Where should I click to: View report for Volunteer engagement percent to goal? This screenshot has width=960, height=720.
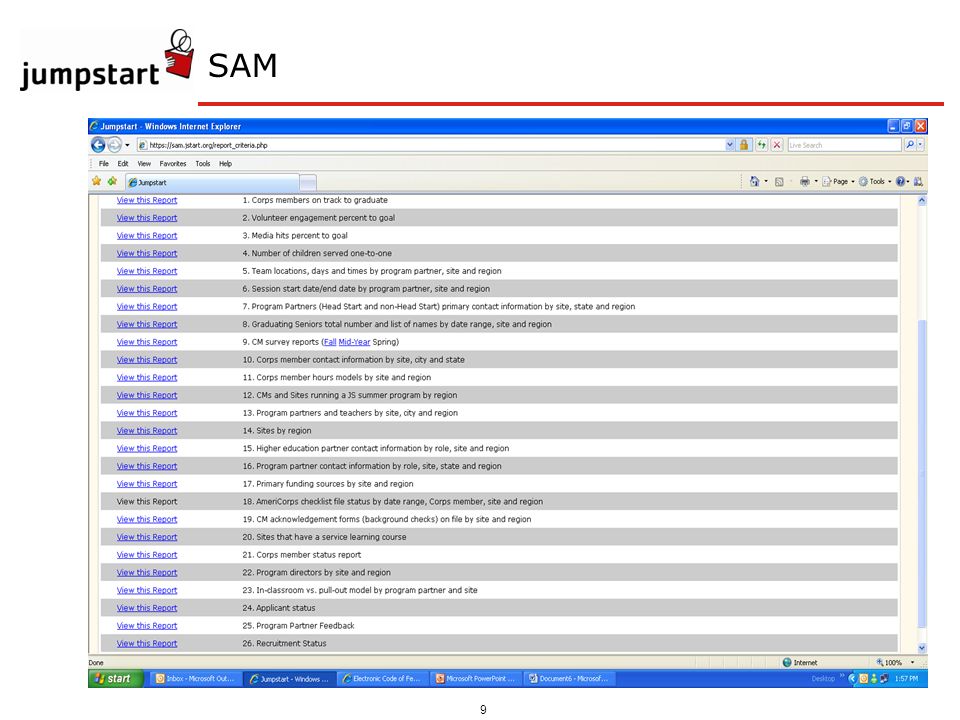click(x=147, y=218)
